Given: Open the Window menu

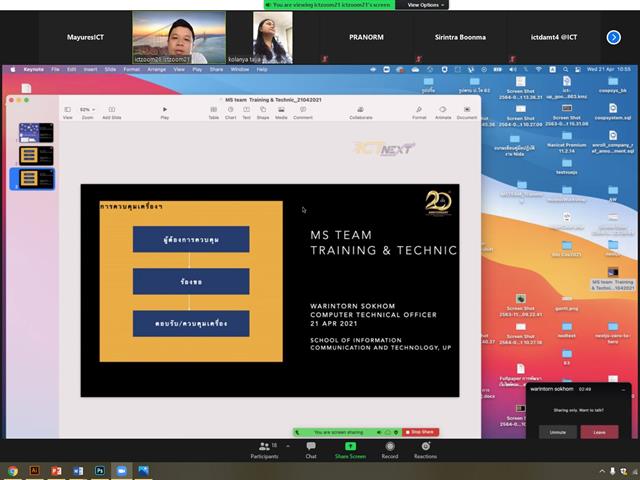Looking at the screenshot, I should [240, 69].
